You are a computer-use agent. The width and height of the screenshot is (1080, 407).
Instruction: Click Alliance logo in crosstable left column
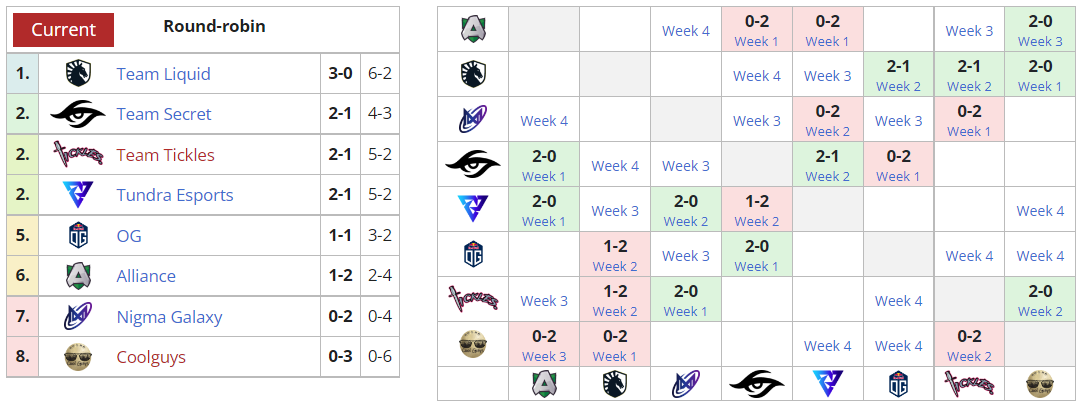click(x=473, y=29)
